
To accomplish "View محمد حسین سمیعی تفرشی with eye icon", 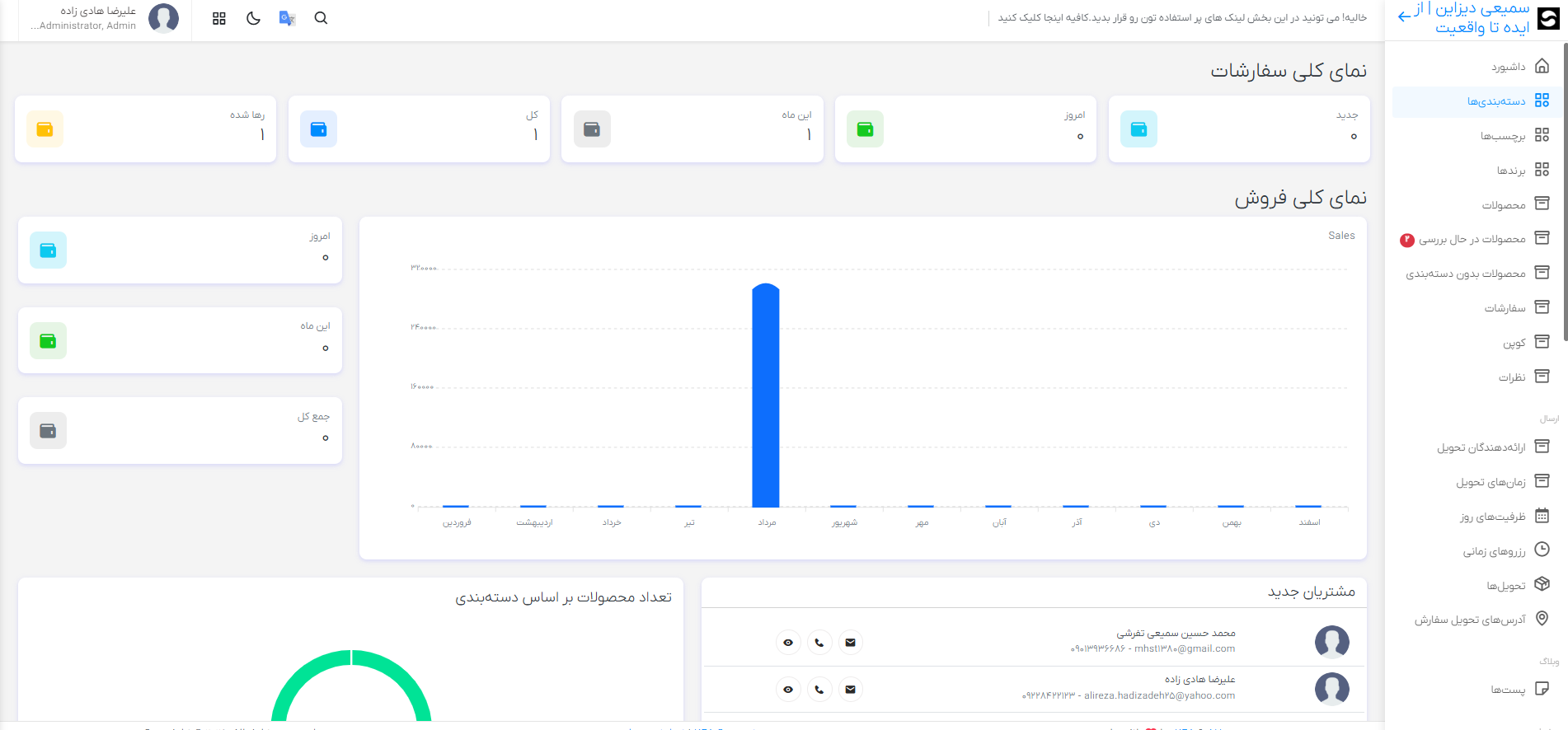I will tap(788, 643).
